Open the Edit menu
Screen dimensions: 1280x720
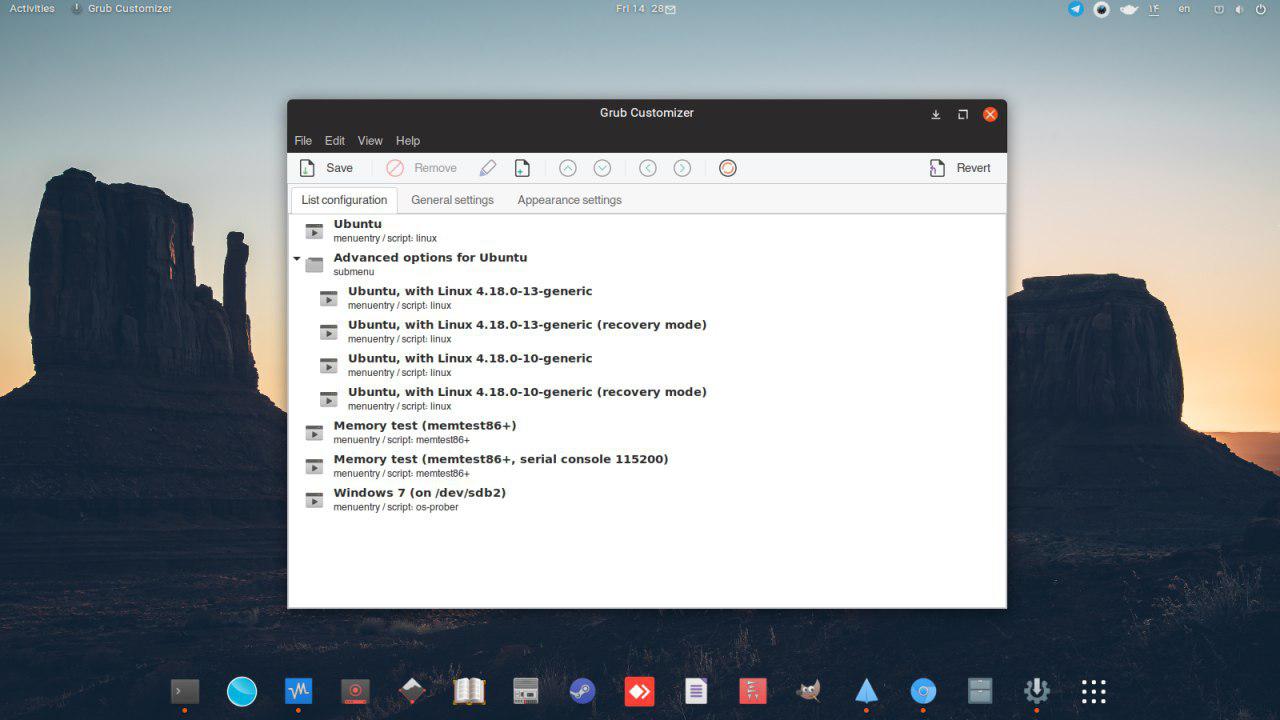pyautogui.click(x=335, y=141)
